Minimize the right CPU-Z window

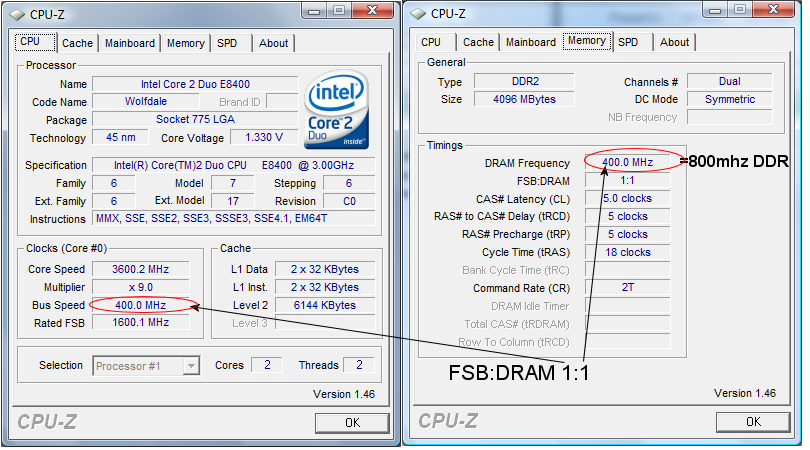(715, 9)
